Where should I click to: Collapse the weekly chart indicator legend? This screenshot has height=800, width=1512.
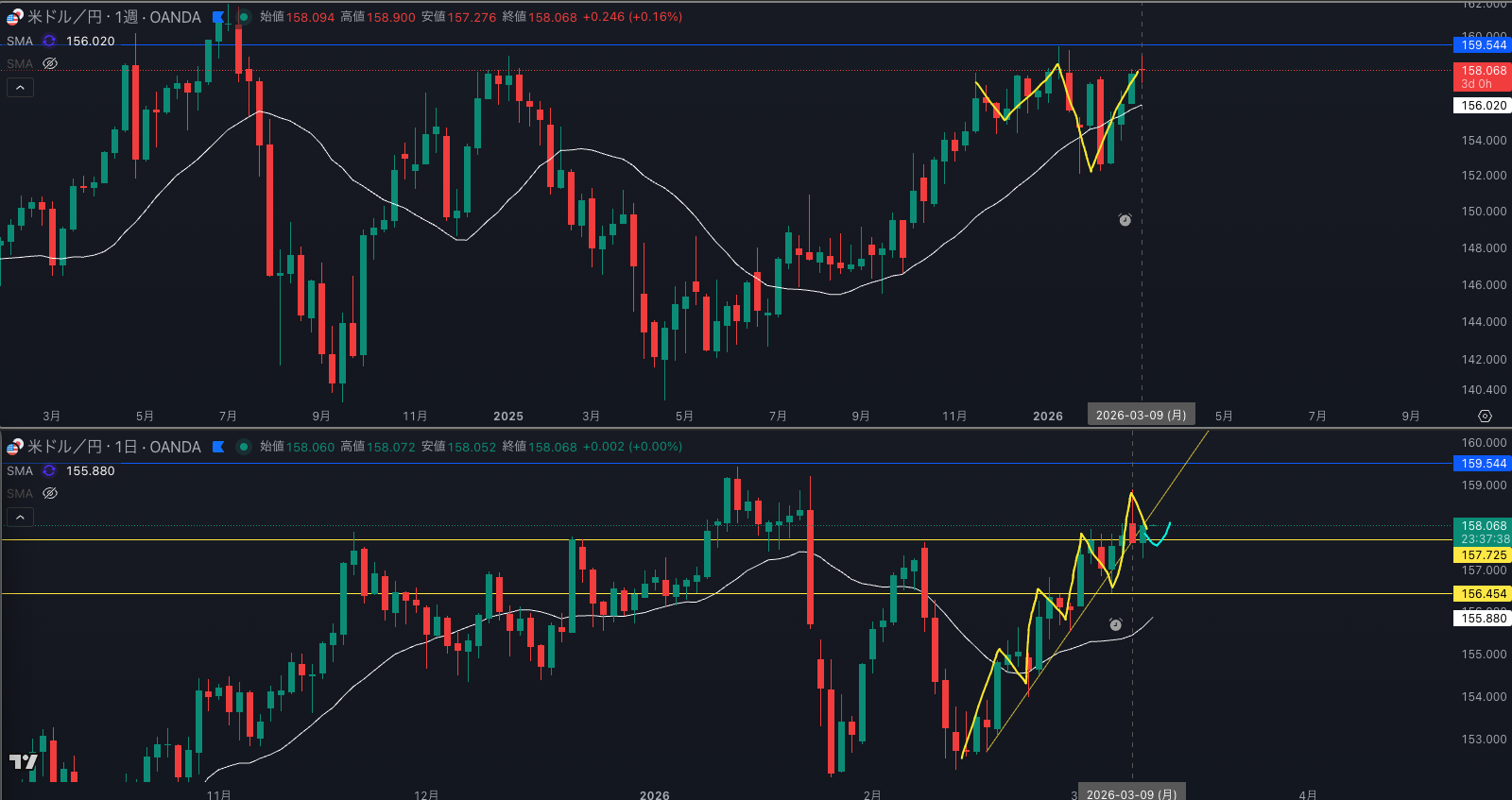click(x=21, y=87)
